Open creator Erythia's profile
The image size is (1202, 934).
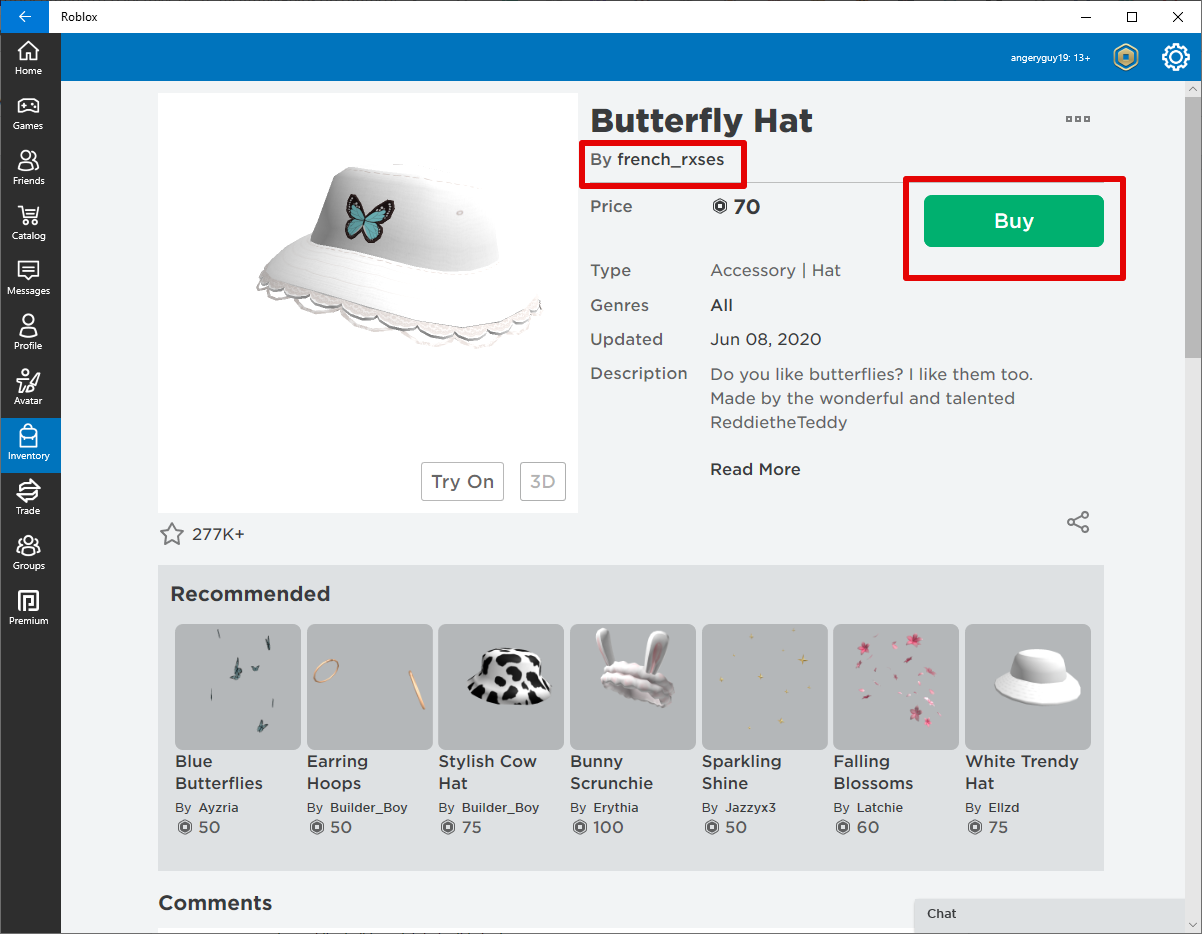[615, 807]
